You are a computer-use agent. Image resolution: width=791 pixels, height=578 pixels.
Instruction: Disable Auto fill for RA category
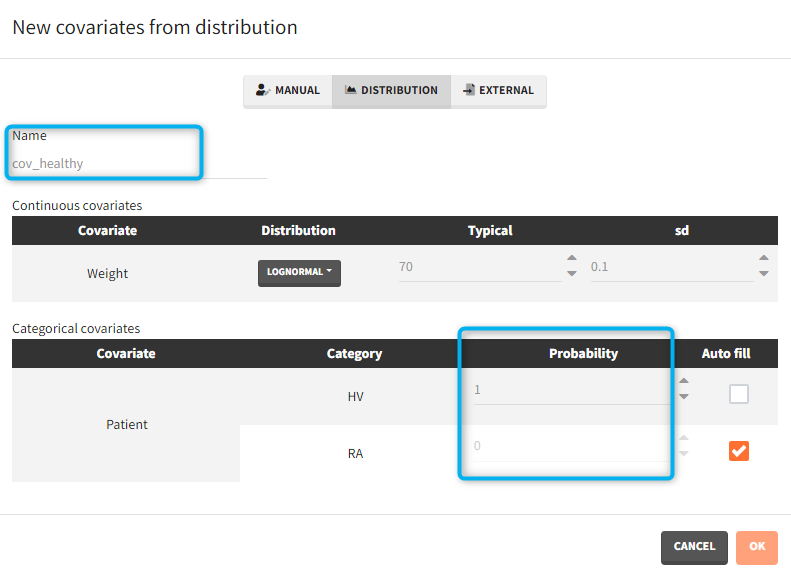[x=739, y=451]
